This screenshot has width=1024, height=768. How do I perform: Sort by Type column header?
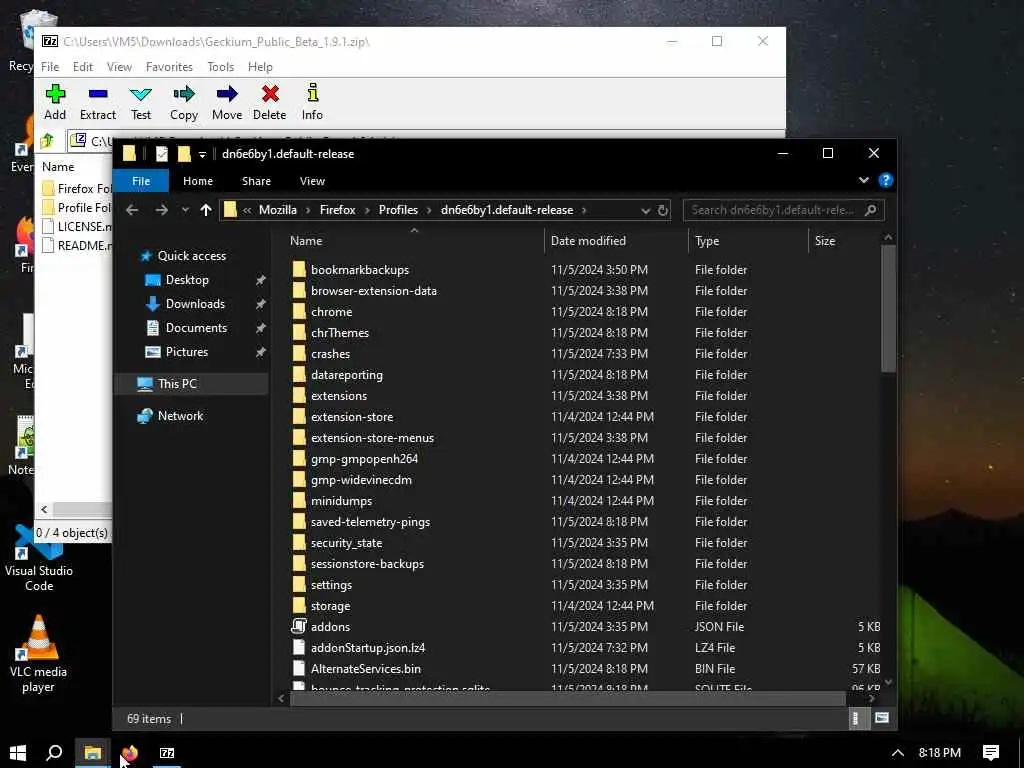[x=707, y=240]
